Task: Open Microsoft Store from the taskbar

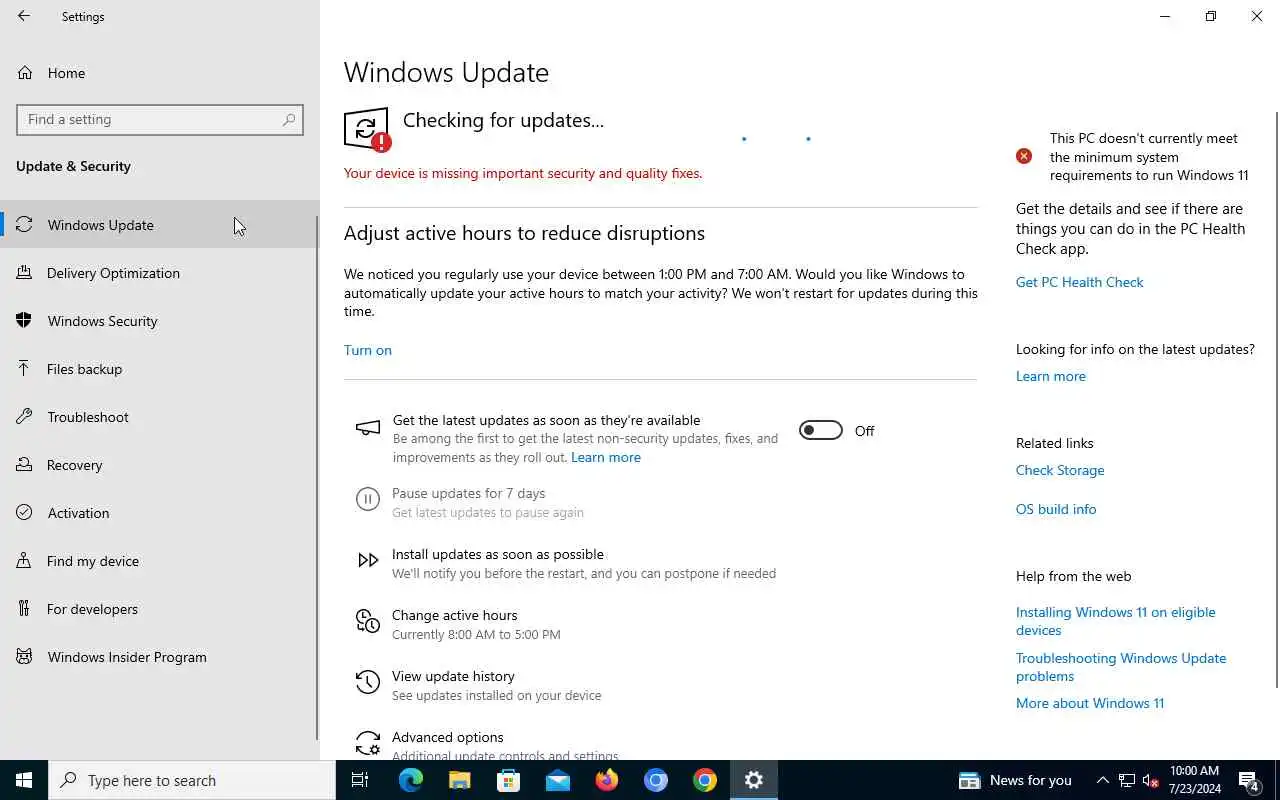Action: click(508, 780)
